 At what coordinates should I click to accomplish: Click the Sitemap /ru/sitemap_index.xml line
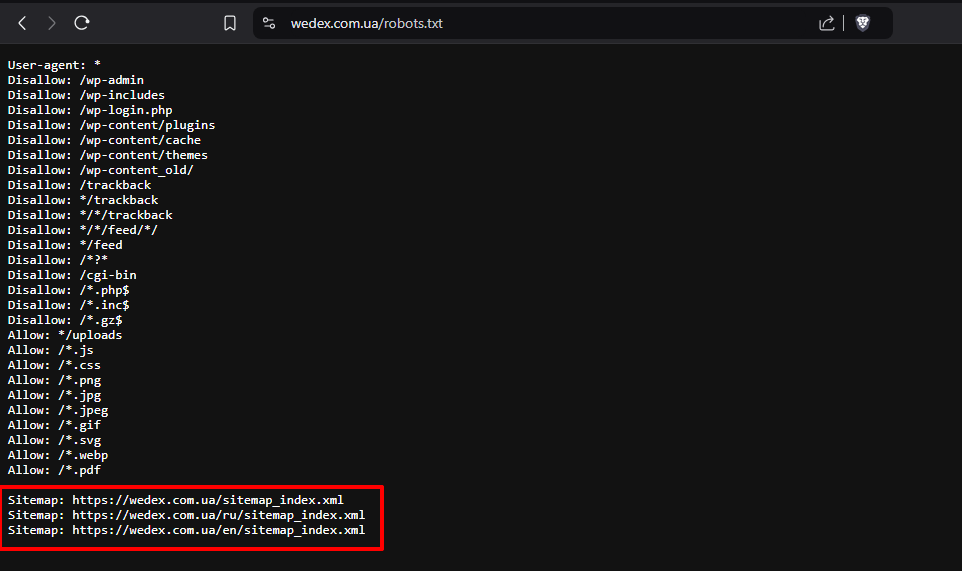187,515
